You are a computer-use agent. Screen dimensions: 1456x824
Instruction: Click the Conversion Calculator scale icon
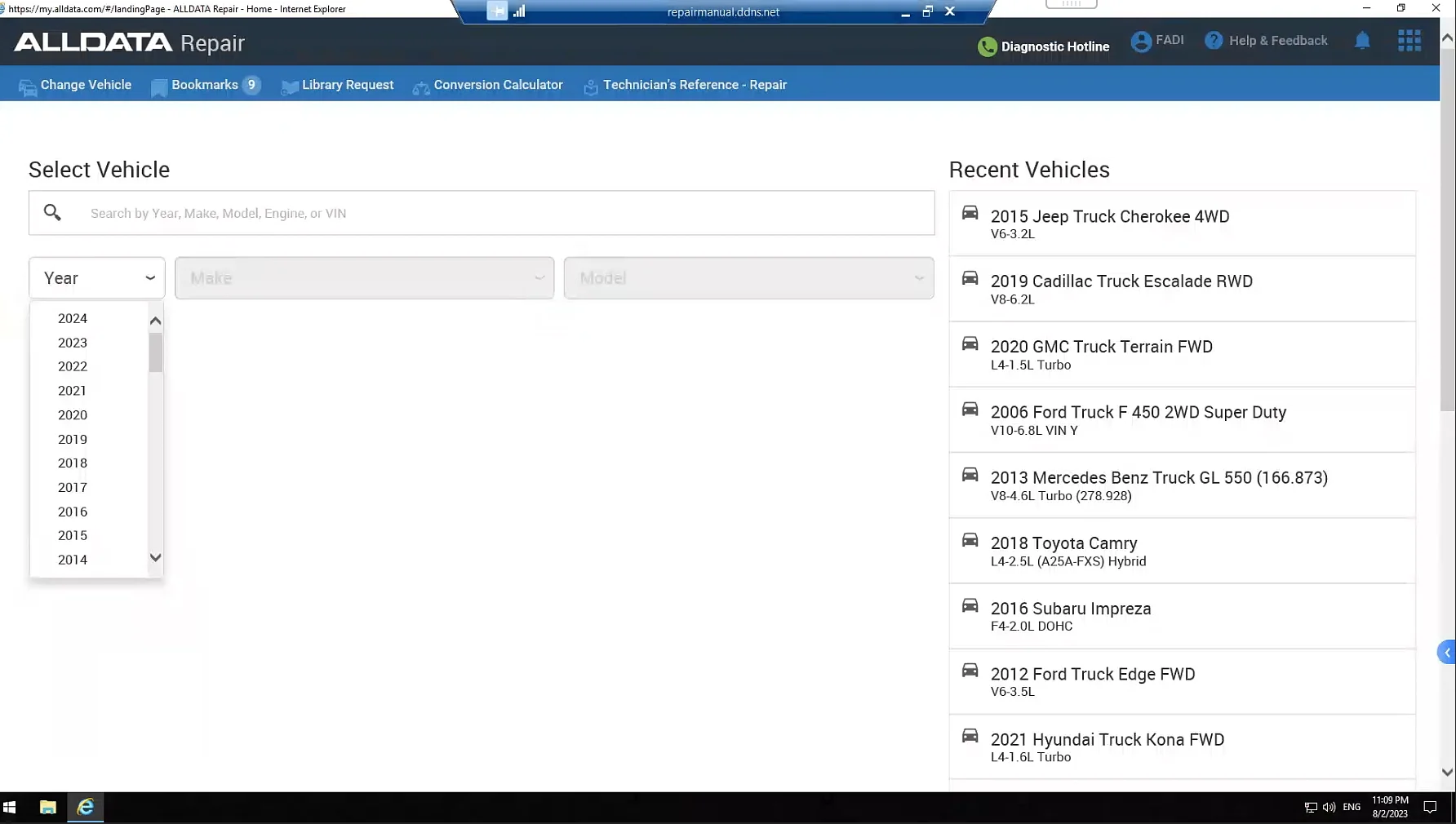click(x=421, y=87)
